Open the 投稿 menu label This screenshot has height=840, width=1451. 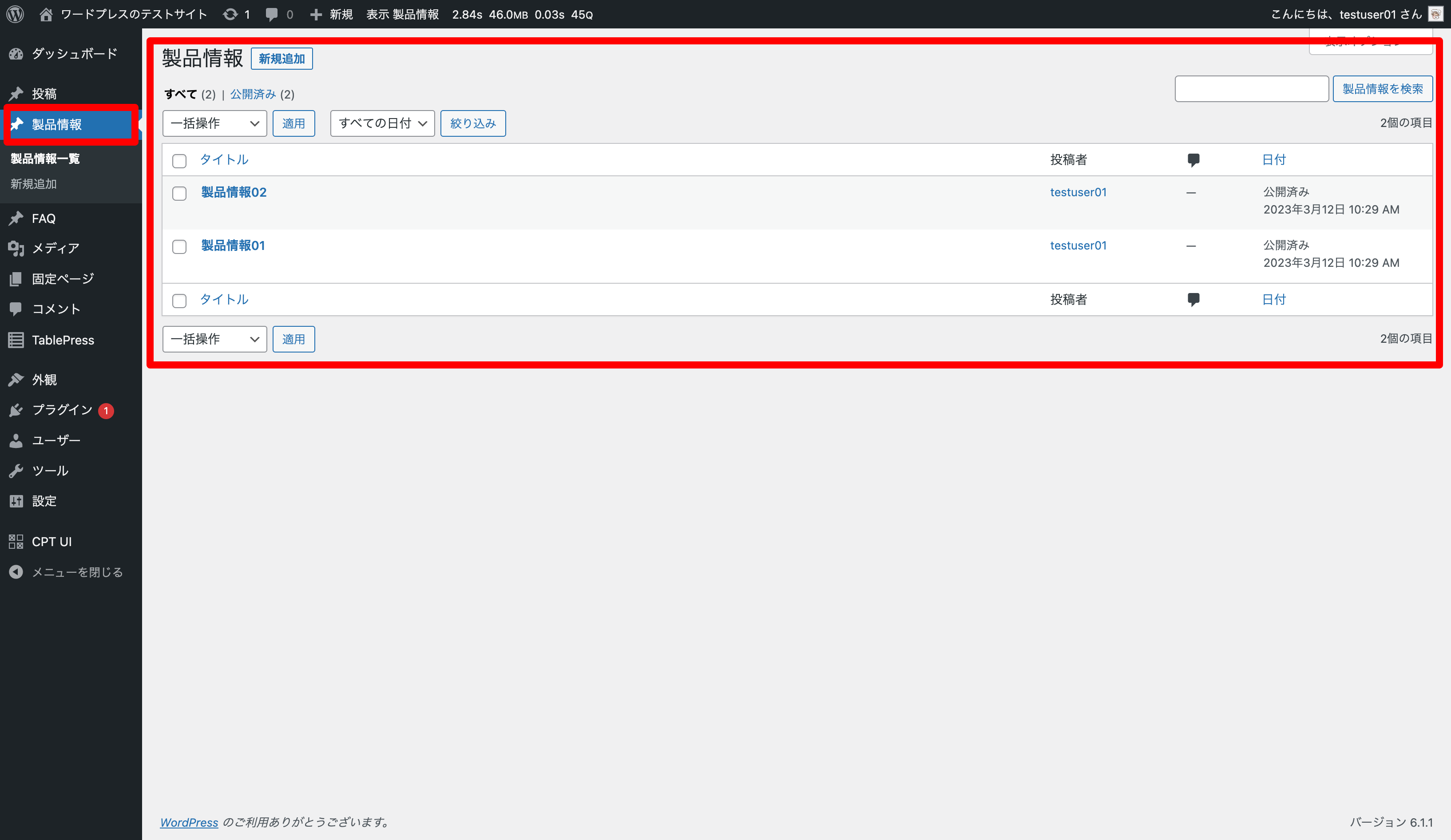(x=44, y=93)
